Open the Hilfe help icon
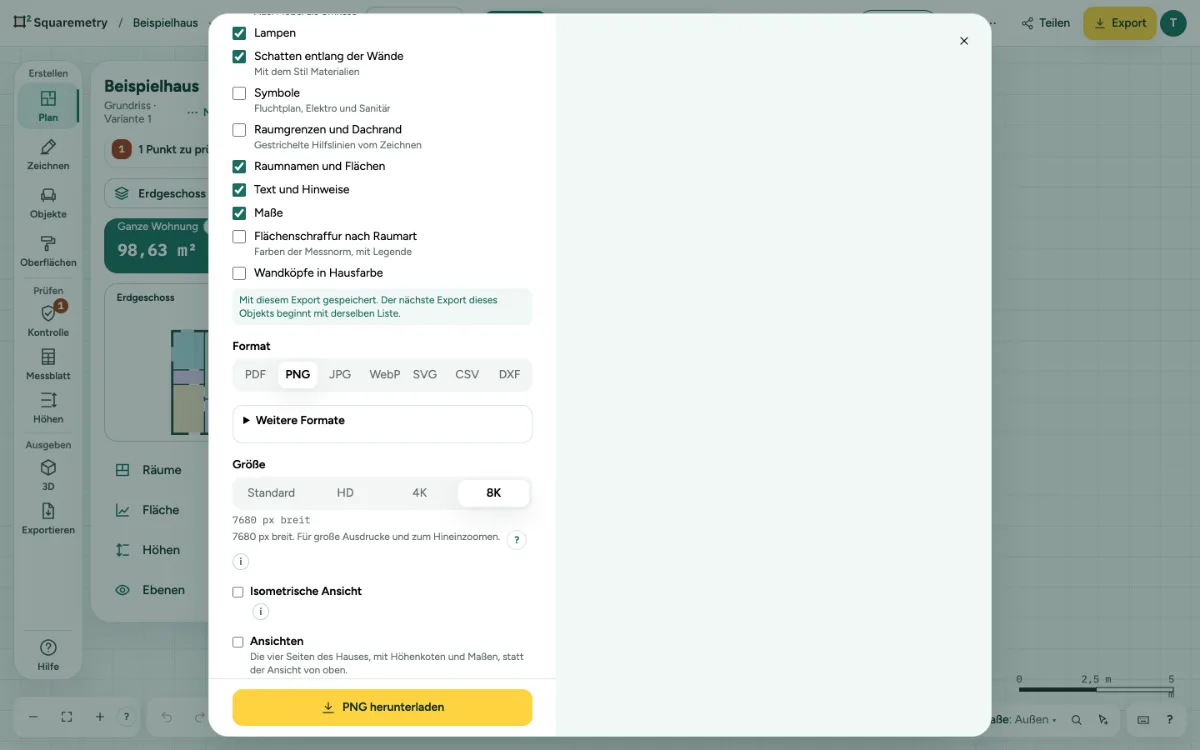The height and width of the screenshot is (750, 1200). coord(48,655)
